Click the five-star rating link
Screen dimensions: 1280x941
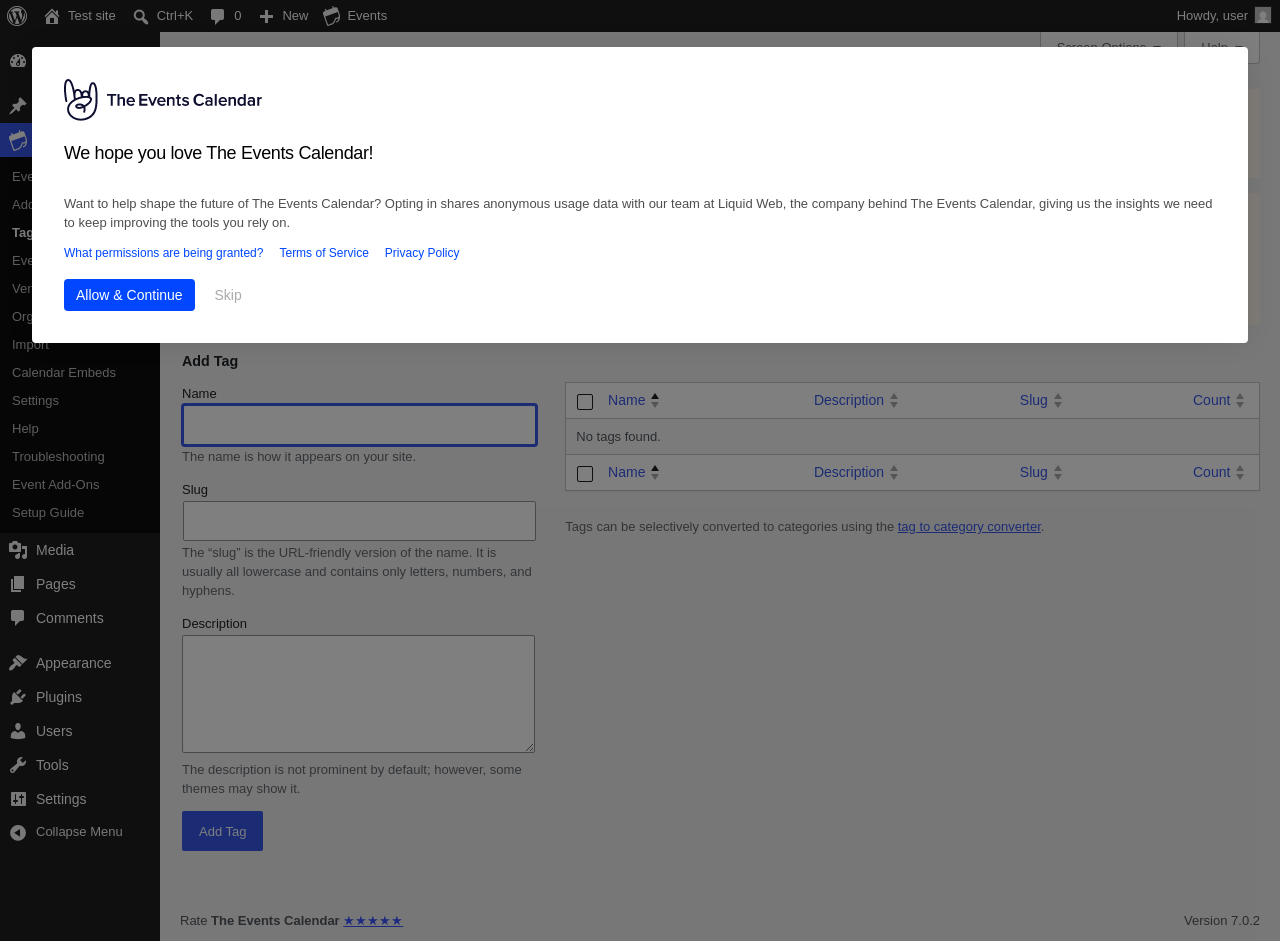[373, 920]
